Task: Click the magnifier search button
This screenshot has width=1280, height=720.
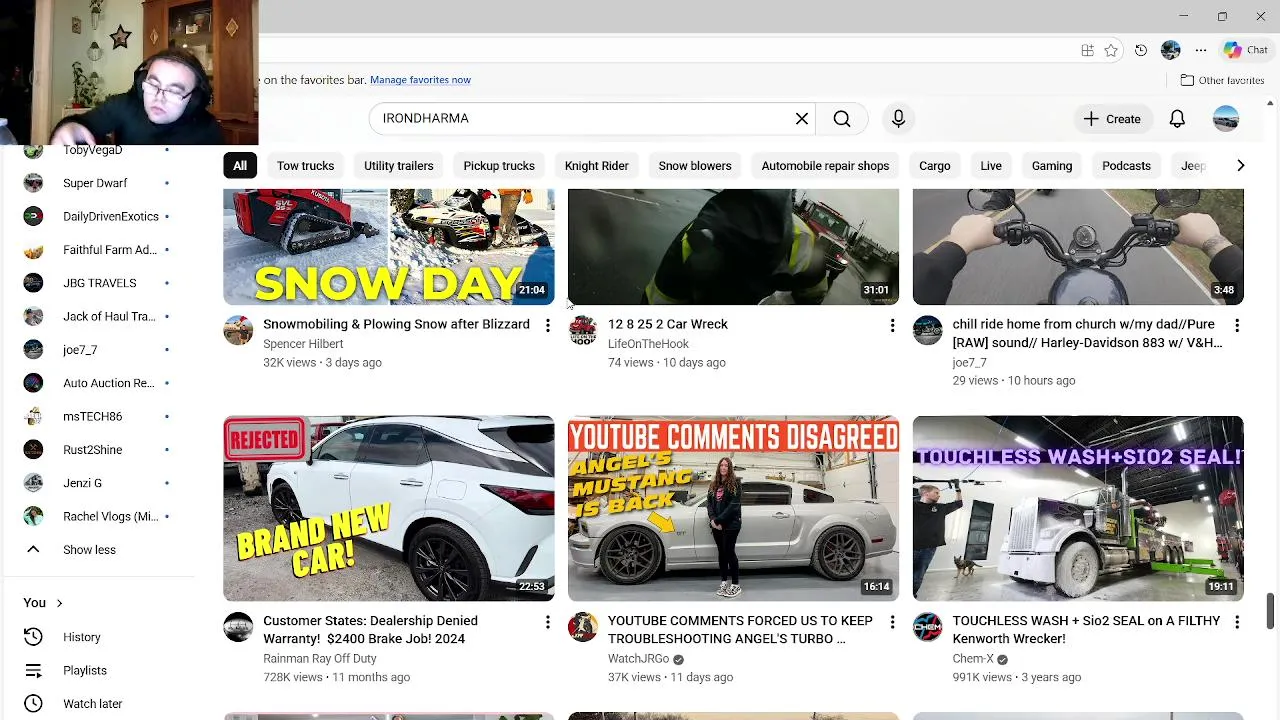Action: pyautogui.click(x=842, y=119)
